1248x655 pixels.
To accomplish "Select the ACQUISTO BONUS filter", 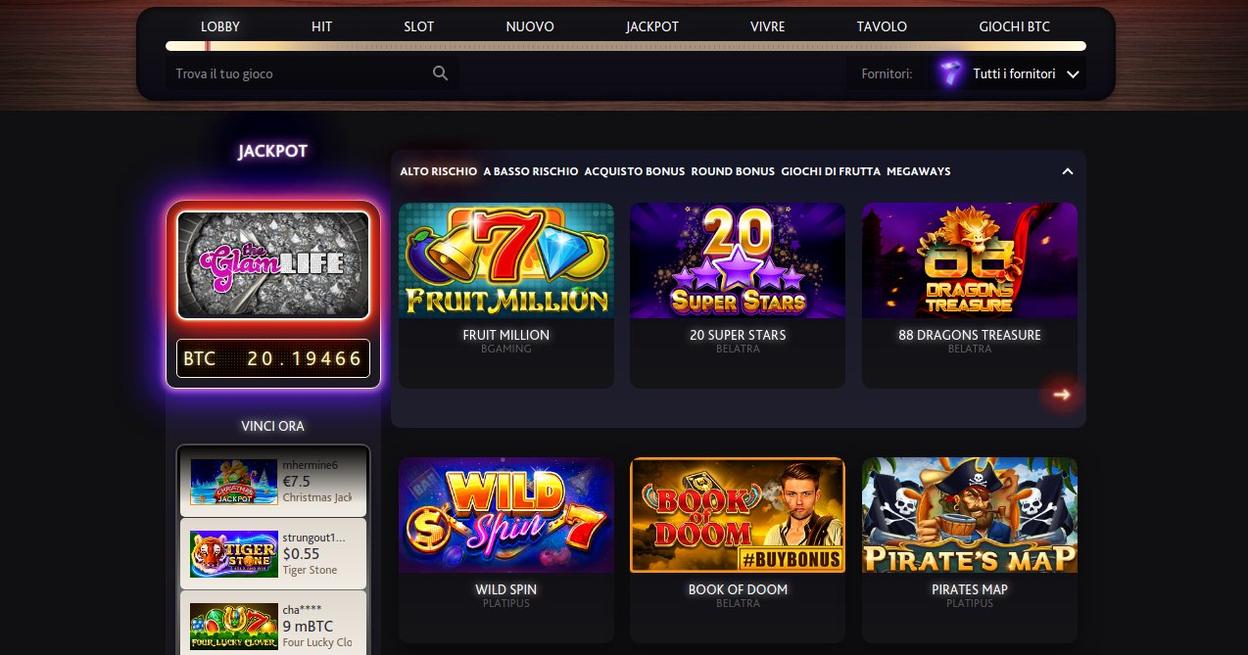I will (x=634, y=171).
